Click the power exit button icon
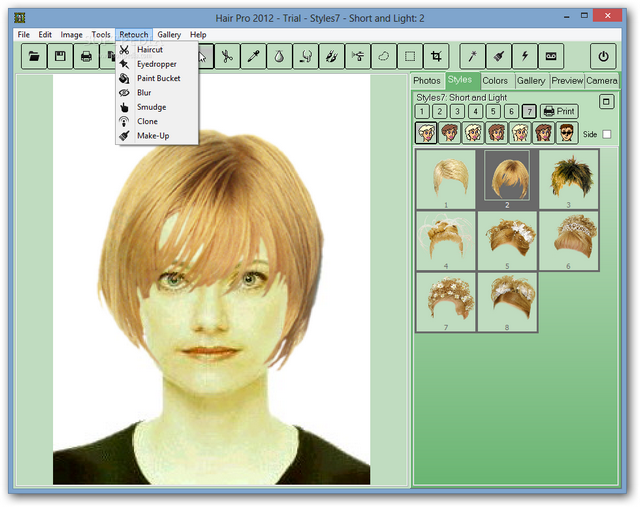 (603, 56)
